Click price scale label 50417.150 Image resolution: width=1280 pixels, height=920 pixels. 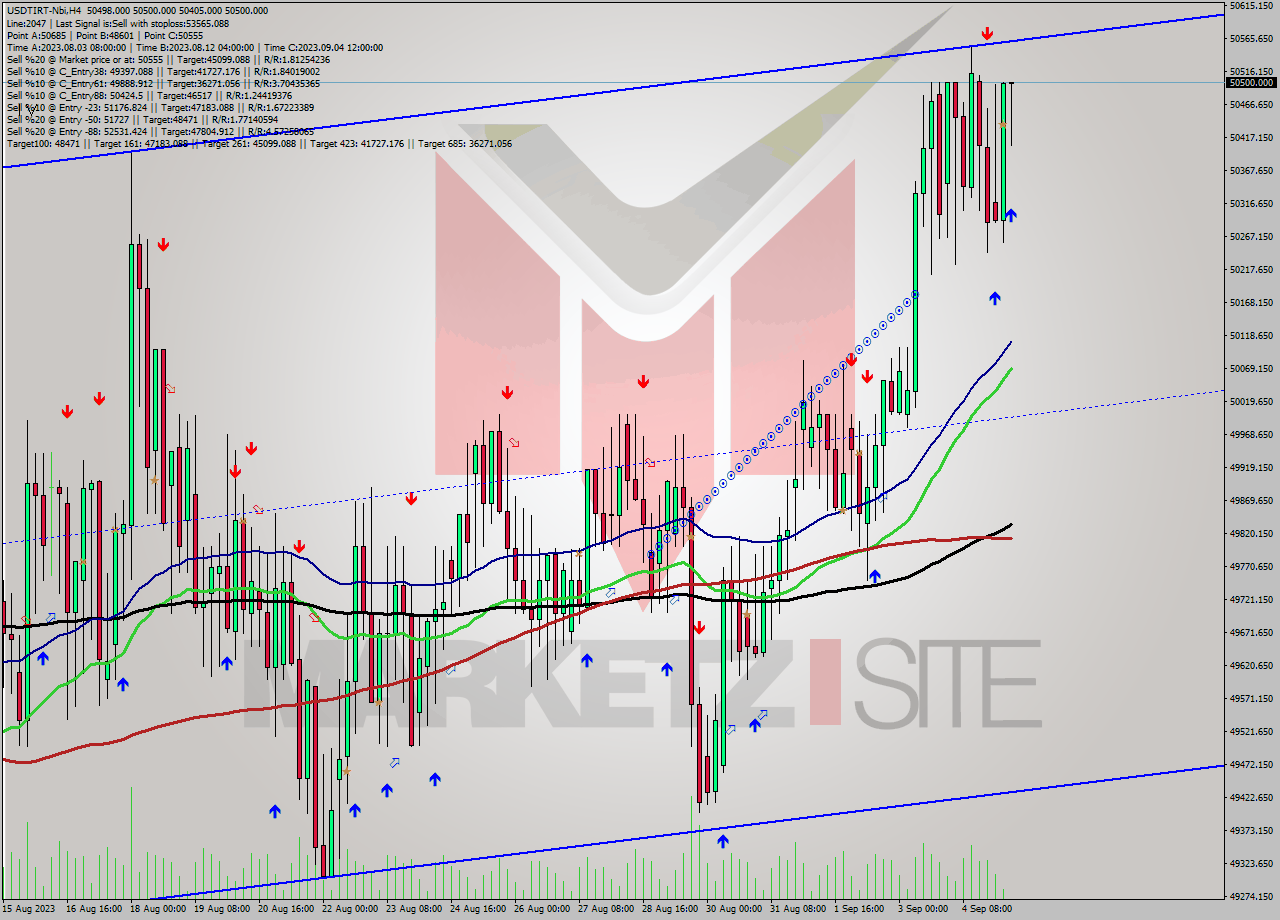(1251, 137)
